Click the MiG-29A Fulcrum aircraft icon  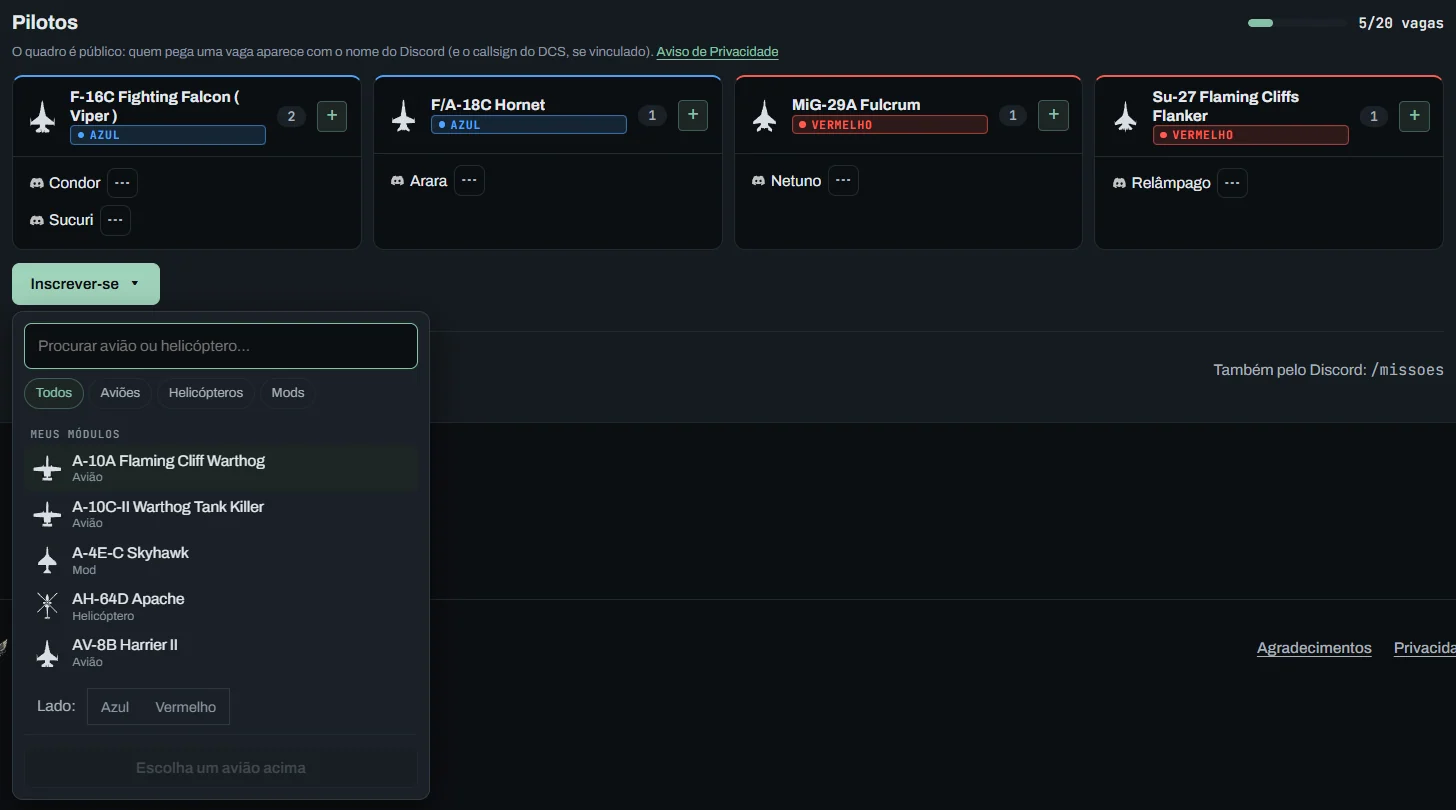click(x=764, y=116)
